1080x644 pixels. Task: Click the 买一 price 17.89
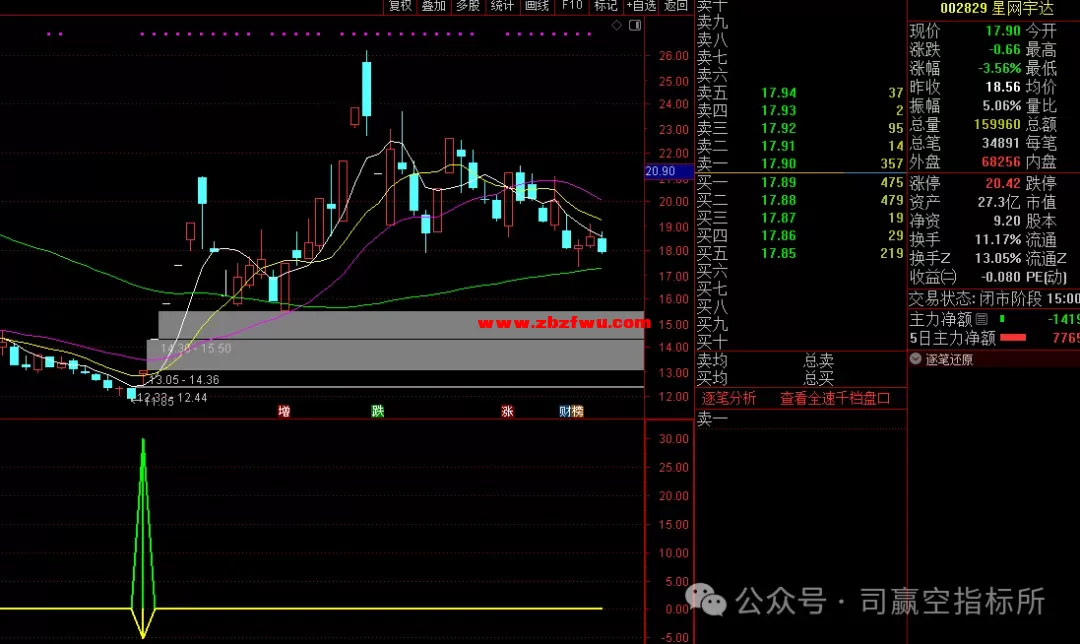pos(778,182)
